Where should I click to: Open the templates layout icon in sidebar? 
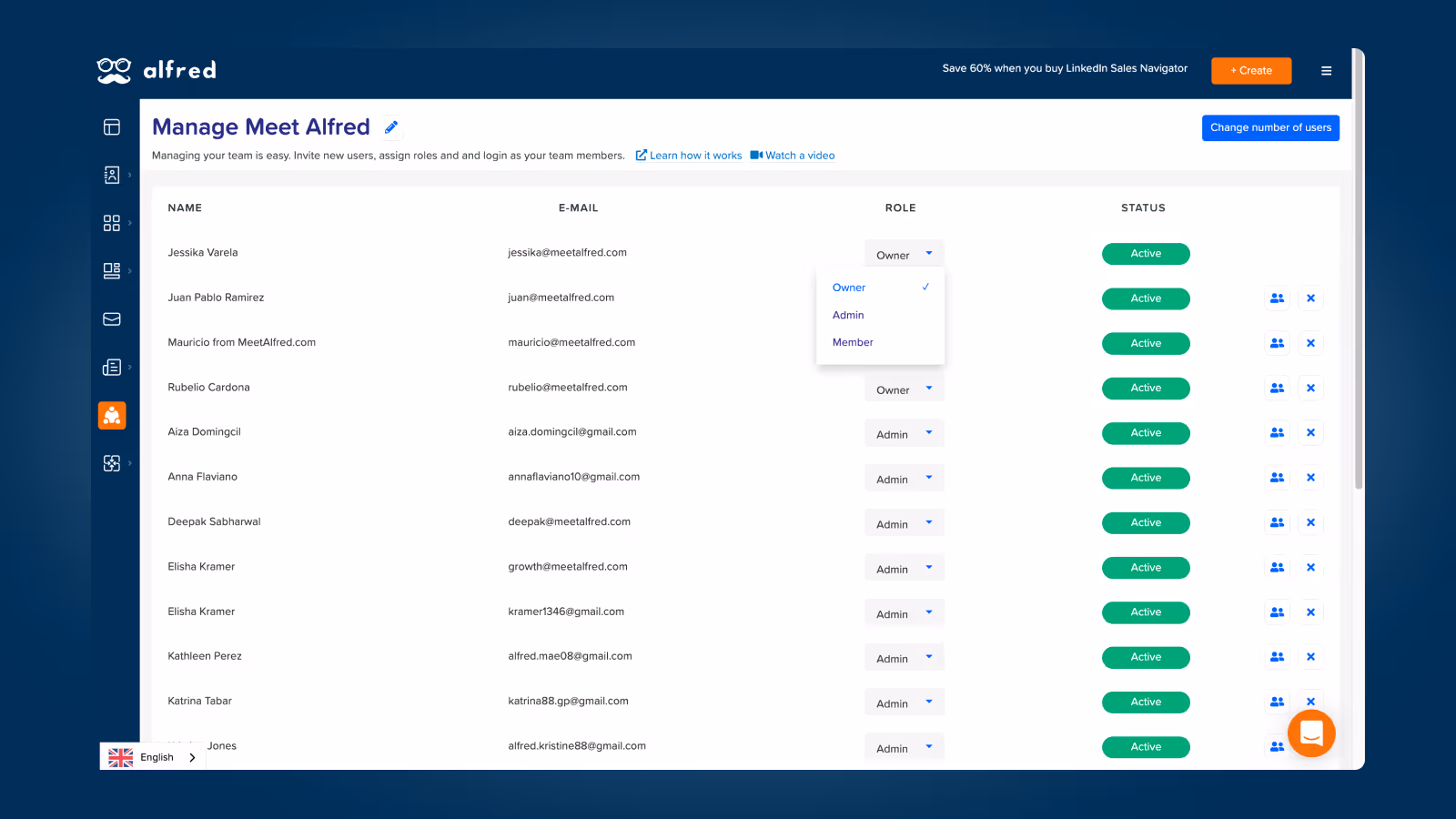[112, 270]
